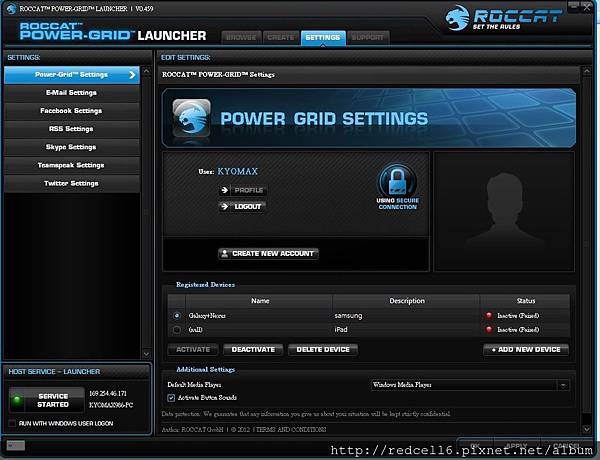Click chevron on Power-Grid Settings item
The image size is (600, 460).
pos(132,75)
